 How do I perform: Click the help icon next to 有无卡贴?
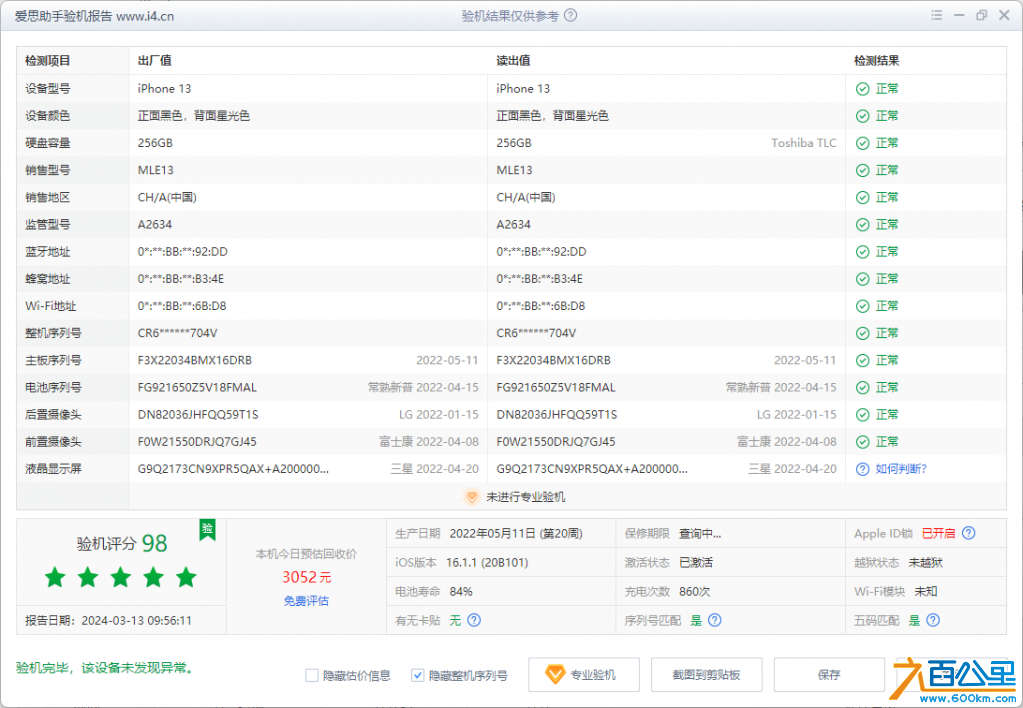coord(474,620)
